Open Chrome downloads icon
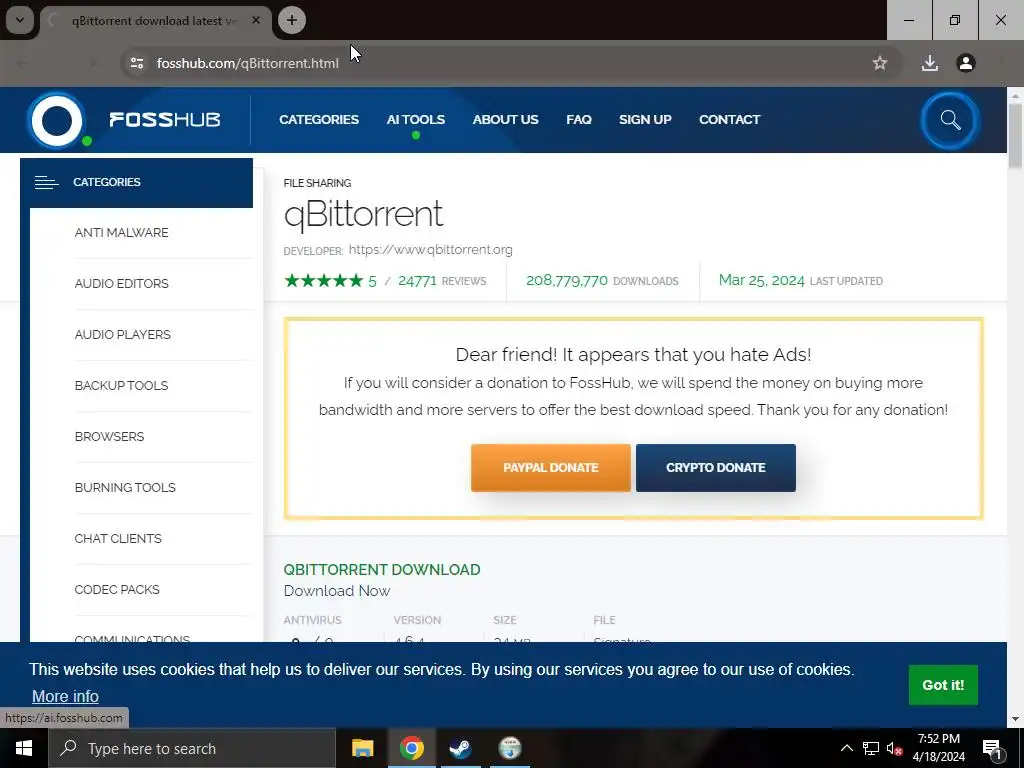The image size is (1024, 768). tap(929, 63)
